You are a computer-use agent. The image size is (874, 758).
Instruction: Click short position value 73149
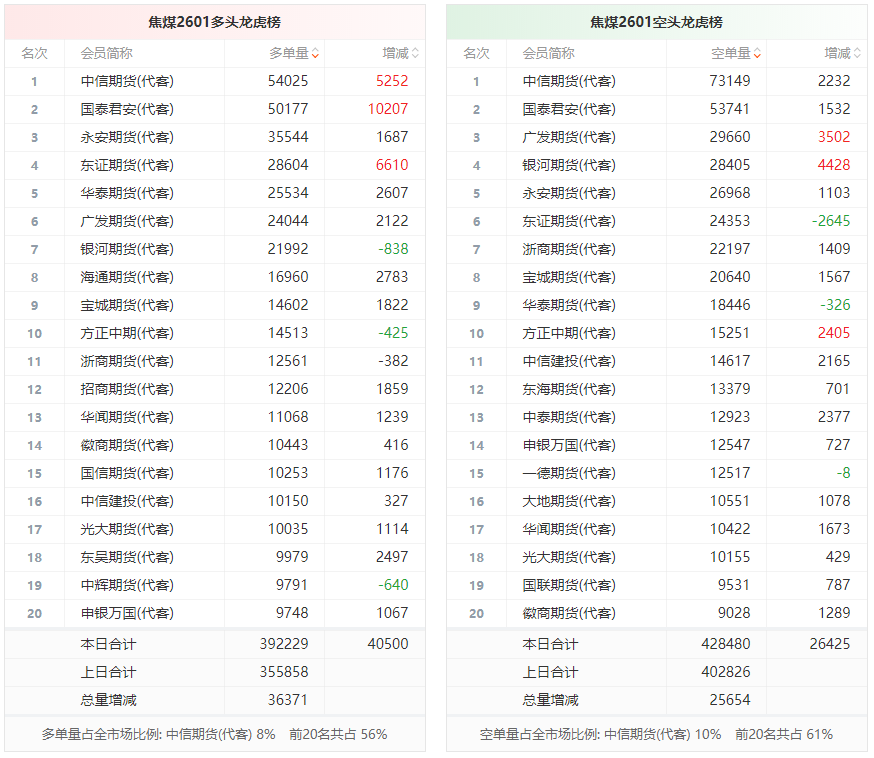click(x=730, y=81)
